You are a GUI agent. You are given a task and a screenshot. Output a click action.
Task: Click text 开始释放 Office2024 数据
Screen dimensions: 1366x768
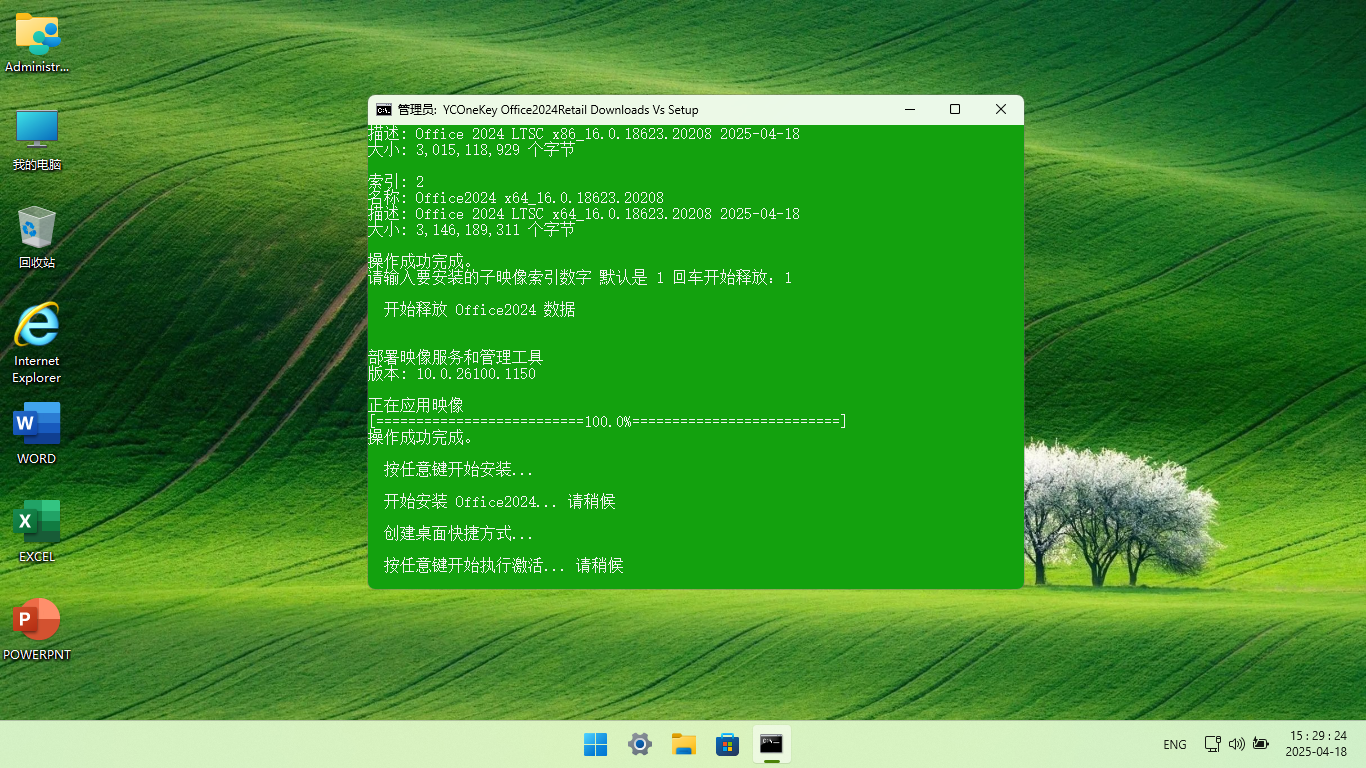click(x=480, y=310)
